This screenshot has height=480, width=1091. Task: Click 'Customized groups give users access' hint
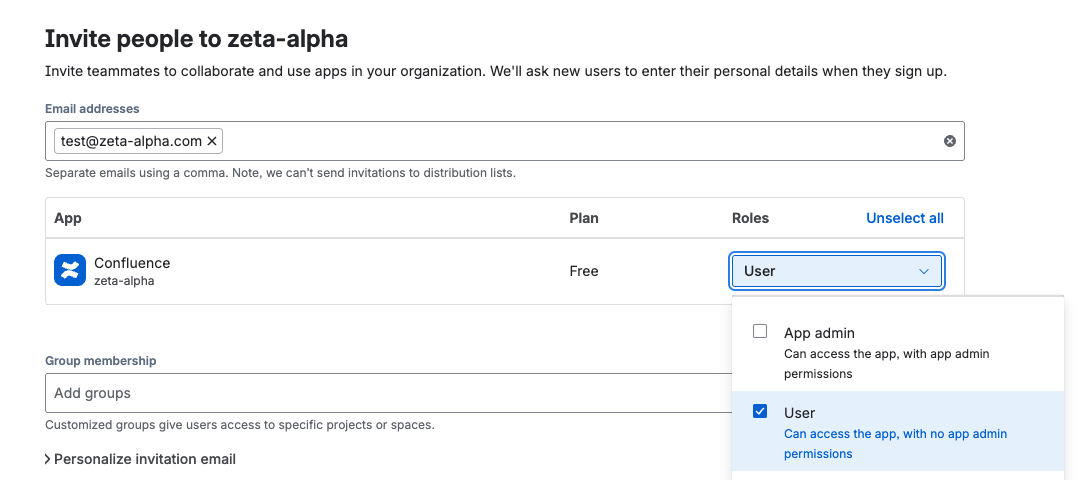click(240, 424)
